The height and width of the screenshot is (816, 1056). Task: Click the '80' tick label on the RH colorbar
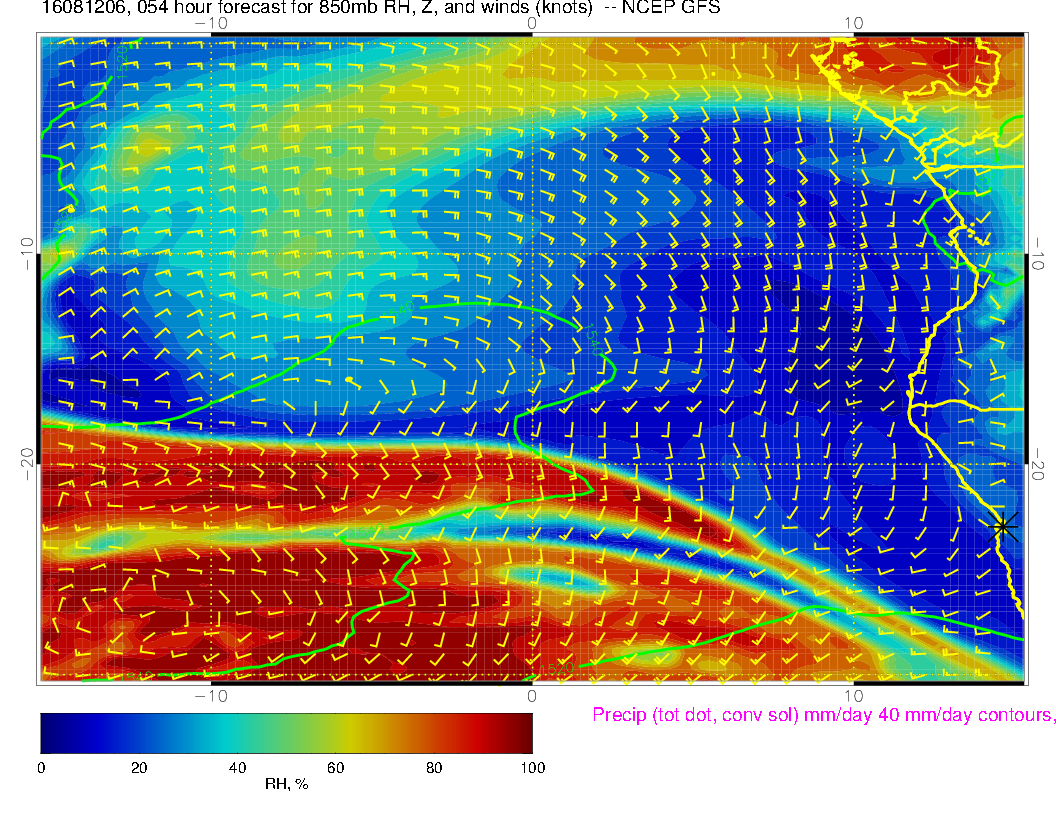434,768
